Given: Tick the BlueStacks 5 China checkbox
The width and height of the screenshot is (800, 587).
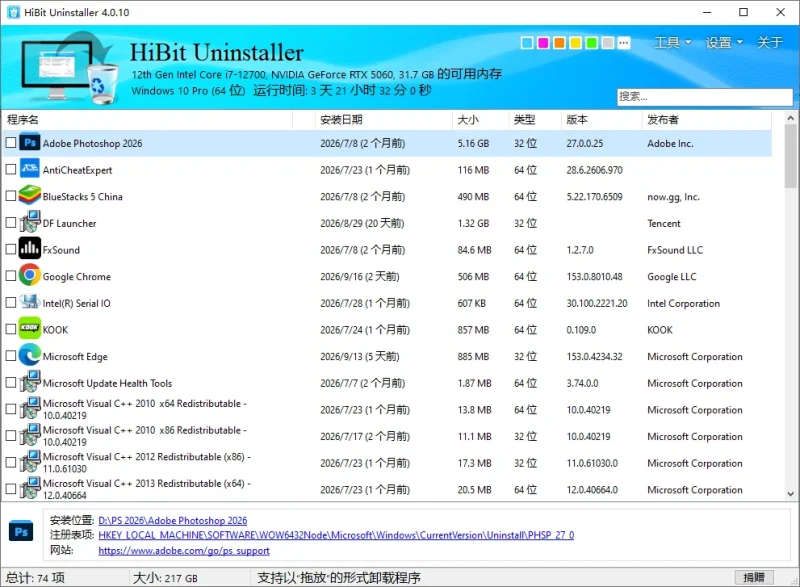Looking at the screenshot, I should pyautogui.click(x=11, y=196).
